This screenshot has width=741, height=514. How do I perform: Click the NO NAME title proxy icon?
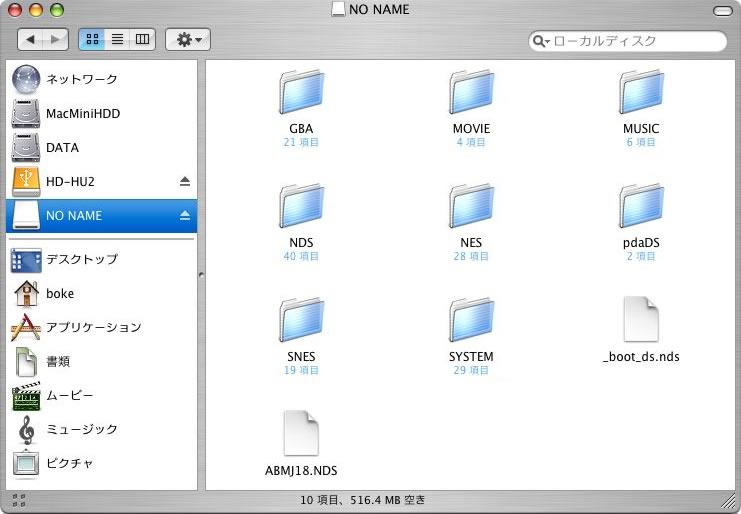click(338, 9)
